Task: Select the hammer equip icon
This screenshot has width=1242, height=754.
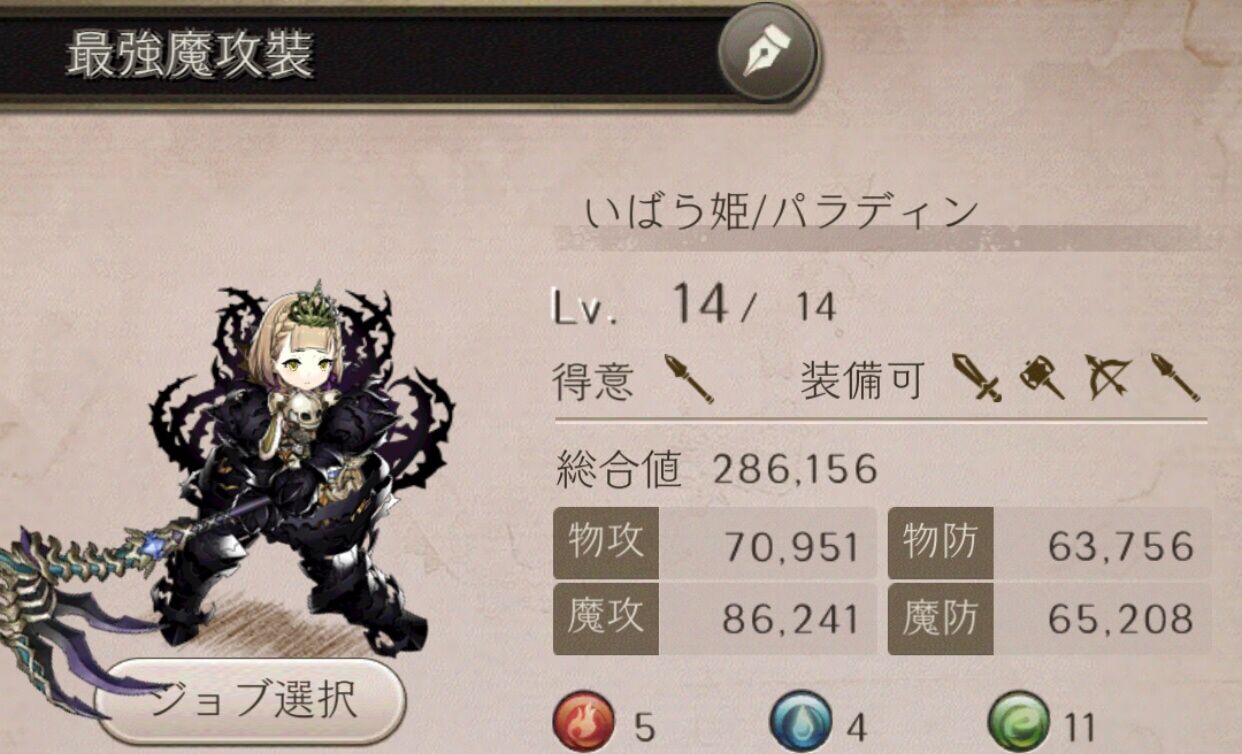Action: click(x=1042, y=379)
